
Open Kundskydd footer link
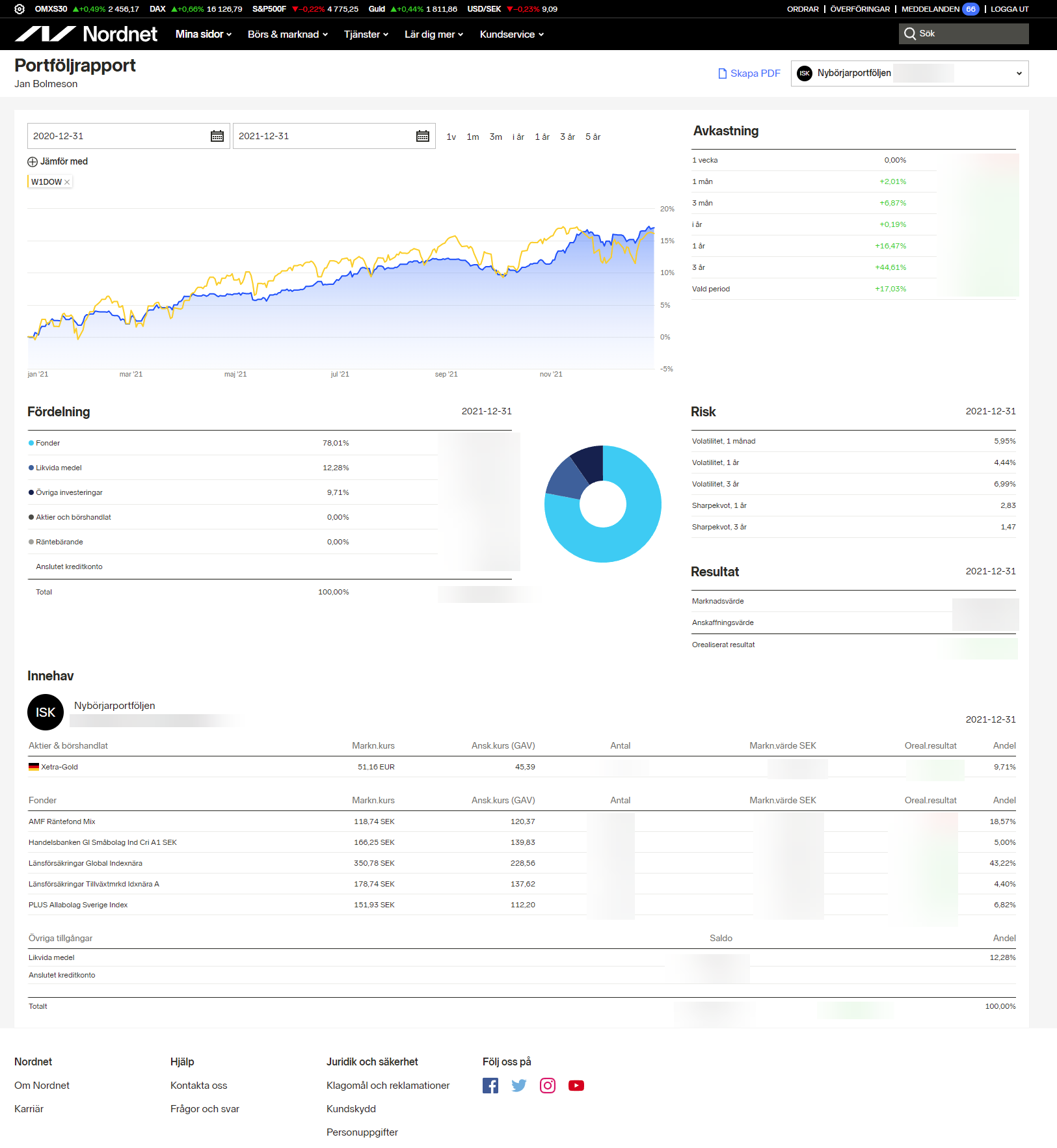click(x=351, y=1109)
